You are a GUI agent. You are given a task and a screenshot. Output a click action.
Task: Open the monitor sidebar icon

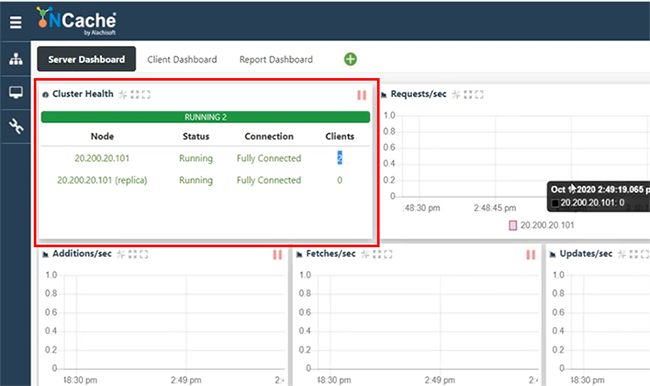(x=16, y=92)
